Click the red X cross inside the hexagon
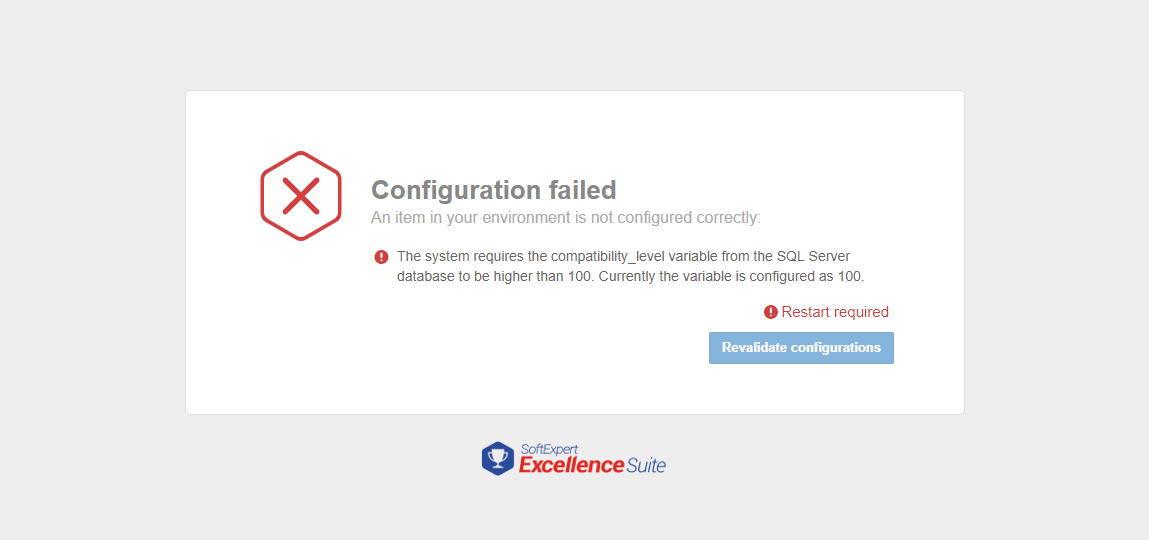 (x=300, y=196)
